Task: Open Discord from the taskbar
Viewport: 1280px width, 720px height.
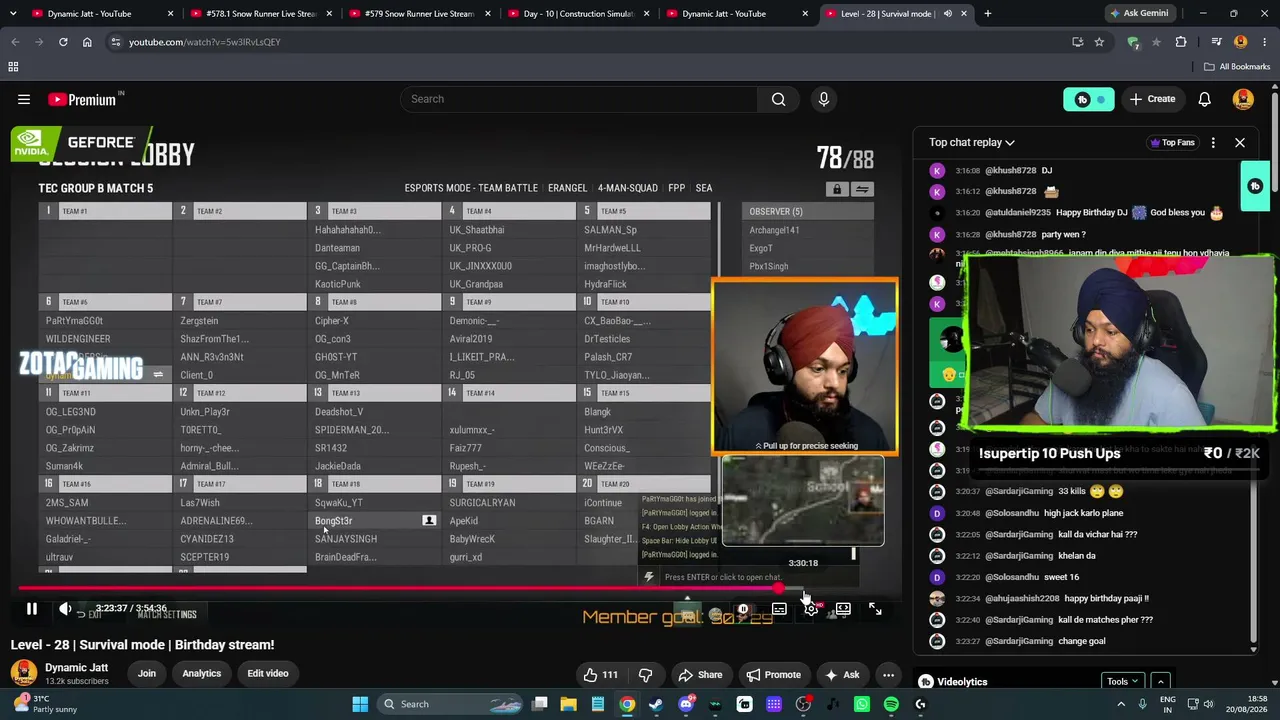Action: 686,704
